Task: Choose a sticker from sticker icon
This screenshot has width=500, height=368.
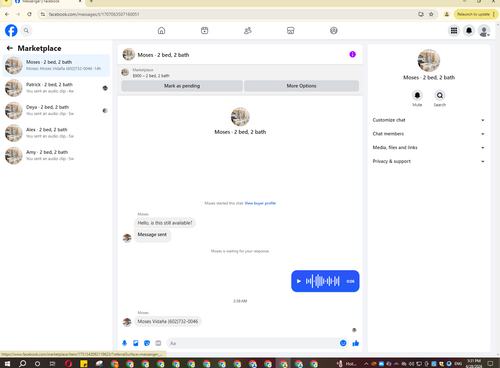Action: coord(147,343)
